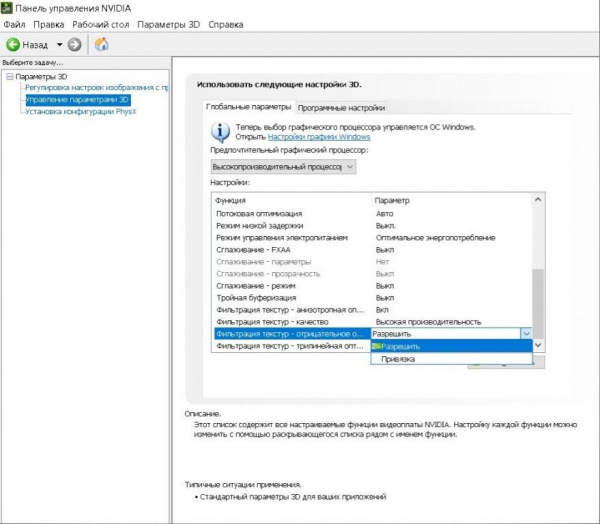Select Фильтрация текстур - трилинейная row
Image resolution: width=600 pixels, height=524 pixels.
[291, 346]
